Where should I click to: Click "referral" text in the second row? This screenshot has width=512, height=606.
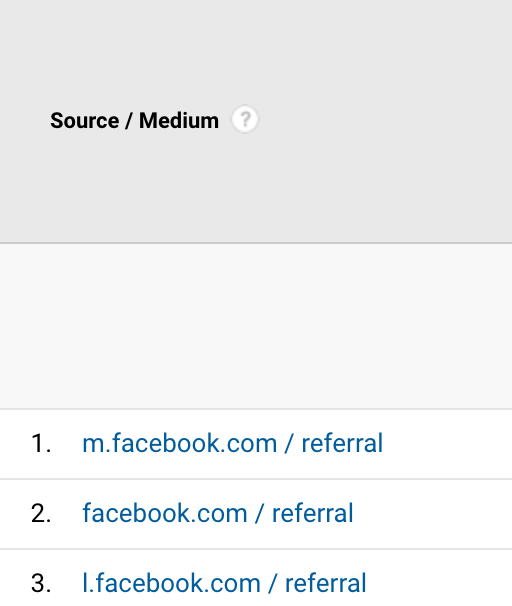click(313, 514)
